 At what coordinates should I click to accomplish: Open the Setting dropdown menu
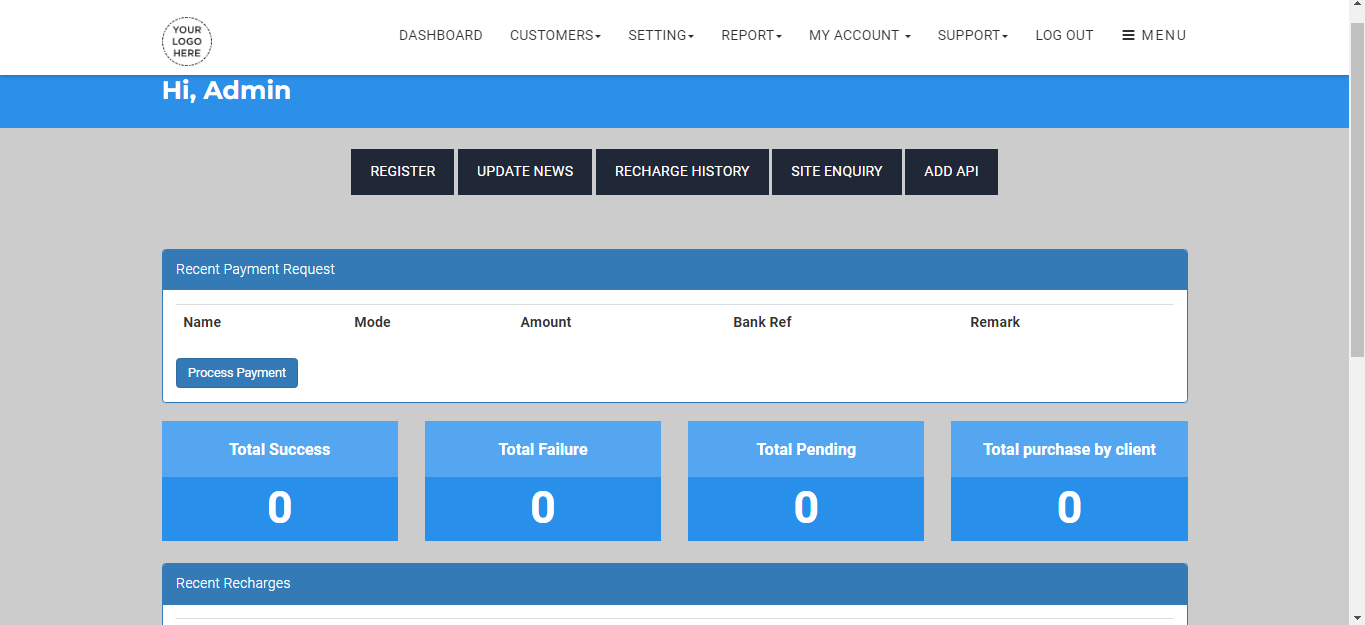pyautogui.click(x=660, y=35)
